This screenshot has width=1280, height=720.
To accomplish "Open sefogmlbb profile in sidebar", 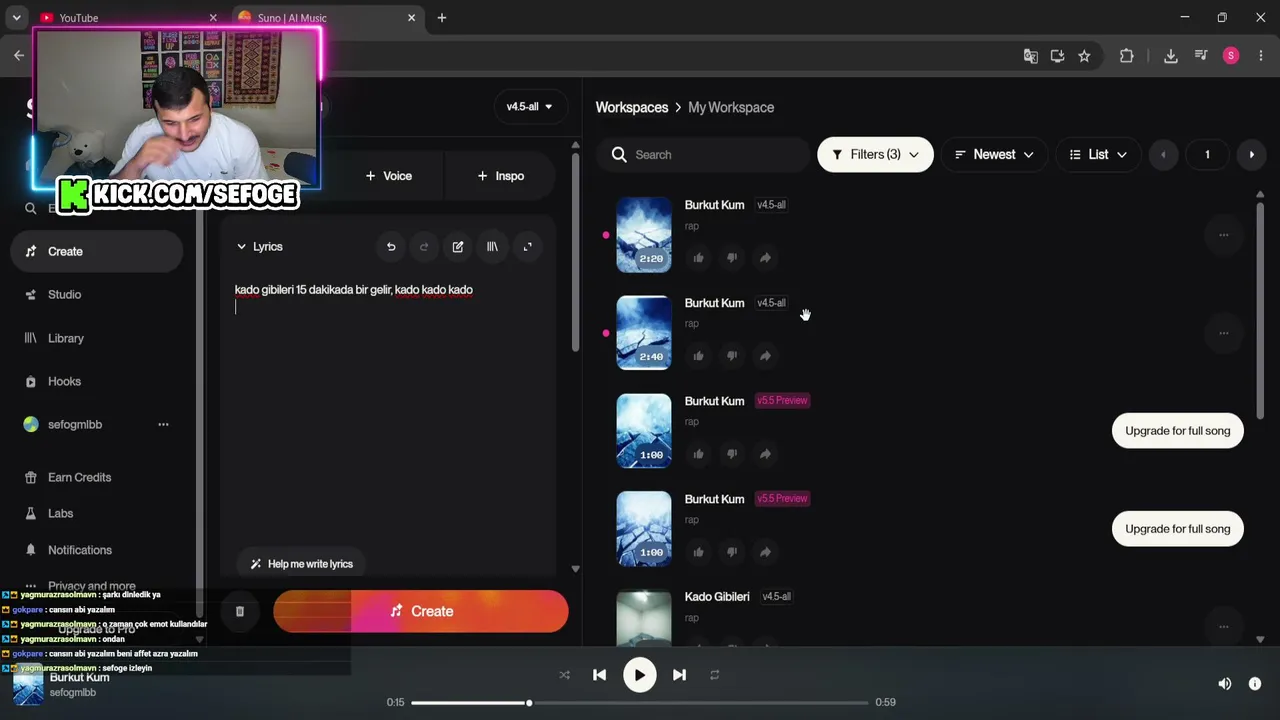I will [74, 425].
